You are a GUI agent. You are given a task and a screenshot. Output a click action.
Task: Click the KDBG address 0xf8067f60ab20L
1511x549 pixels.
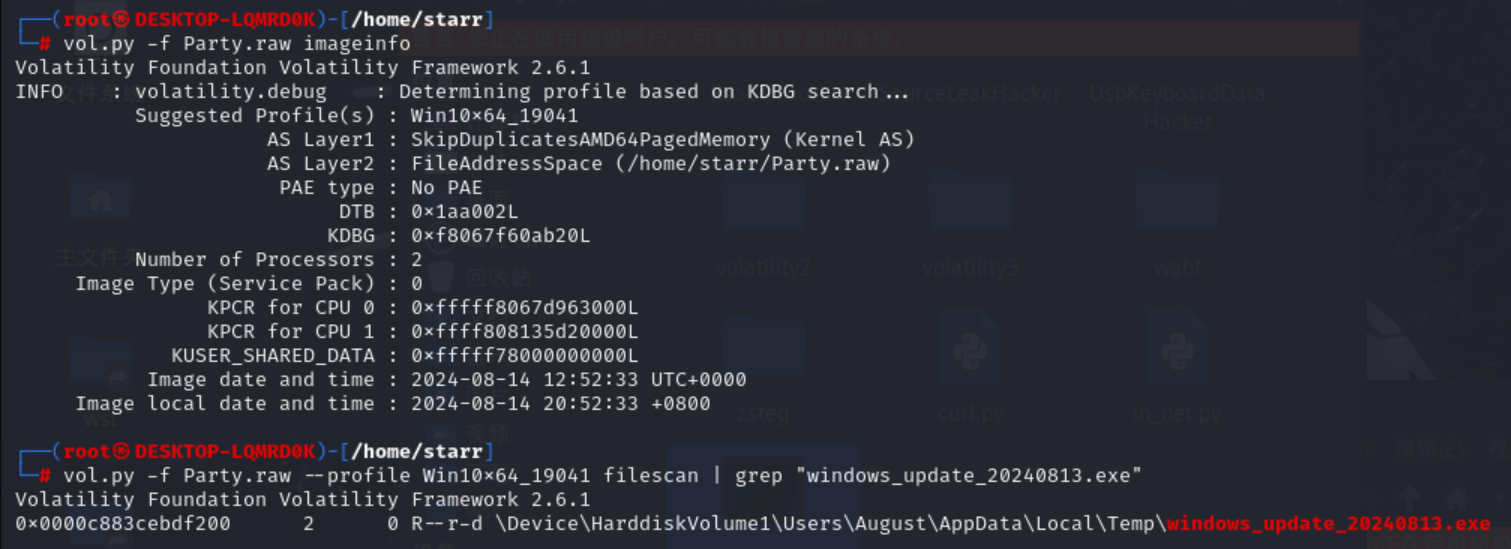point(500,236)
